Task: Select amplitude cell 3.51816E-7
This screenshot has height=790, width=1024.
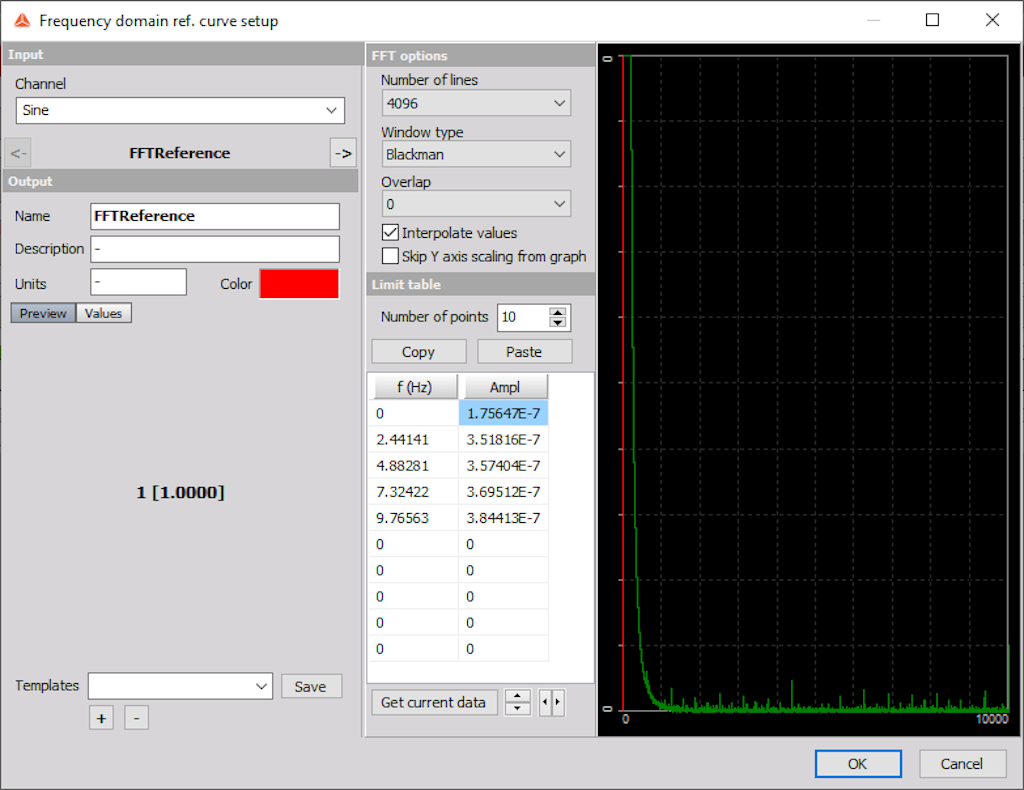Action: [504, 439]
